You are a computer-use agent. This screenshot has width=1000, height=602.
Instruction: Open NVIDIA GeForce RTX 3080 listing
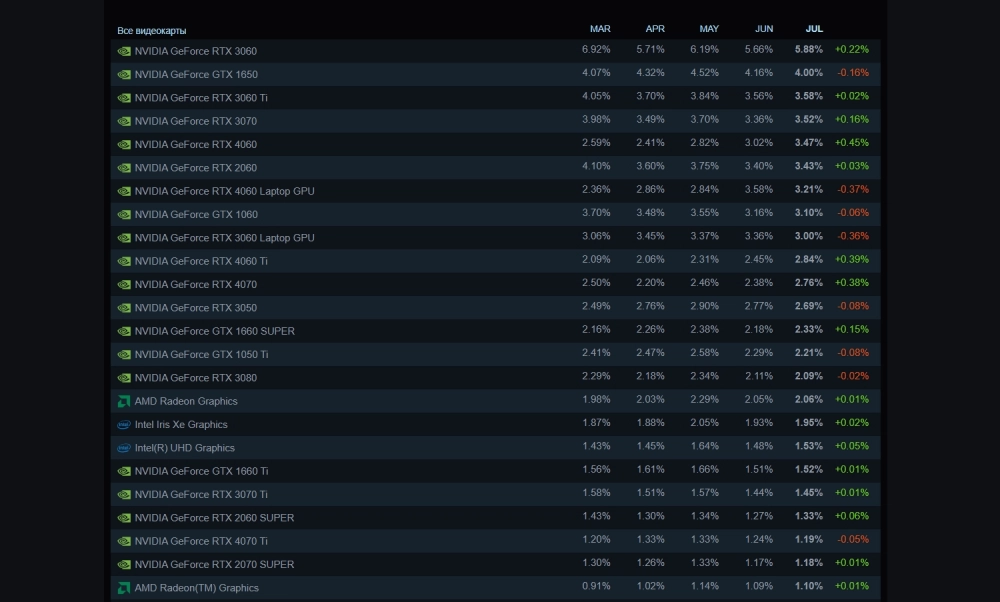(195, 378)
